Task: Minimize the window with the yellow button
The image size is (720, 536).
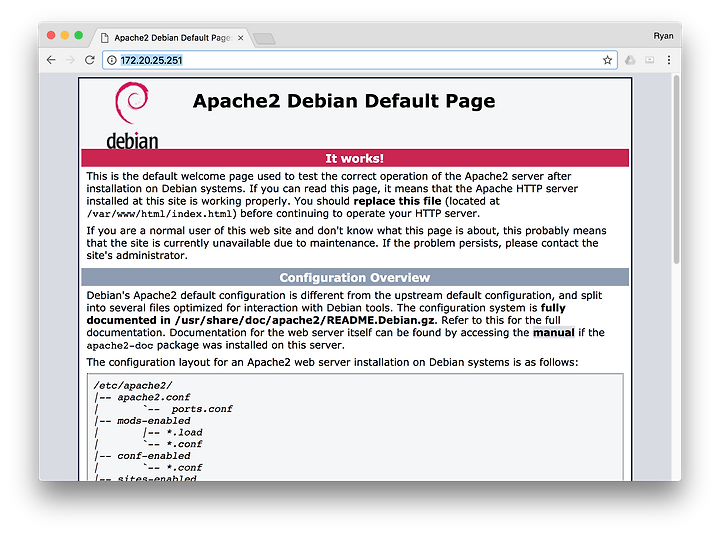Action: point(65,35)
